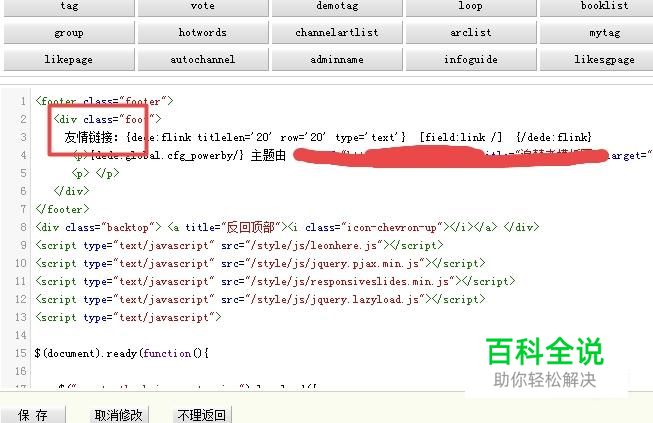Image resolution: width=653 pixels, height=423 pixels.
Task: Click the responsiveslides.min.js script line
Action: click(275, 281)
